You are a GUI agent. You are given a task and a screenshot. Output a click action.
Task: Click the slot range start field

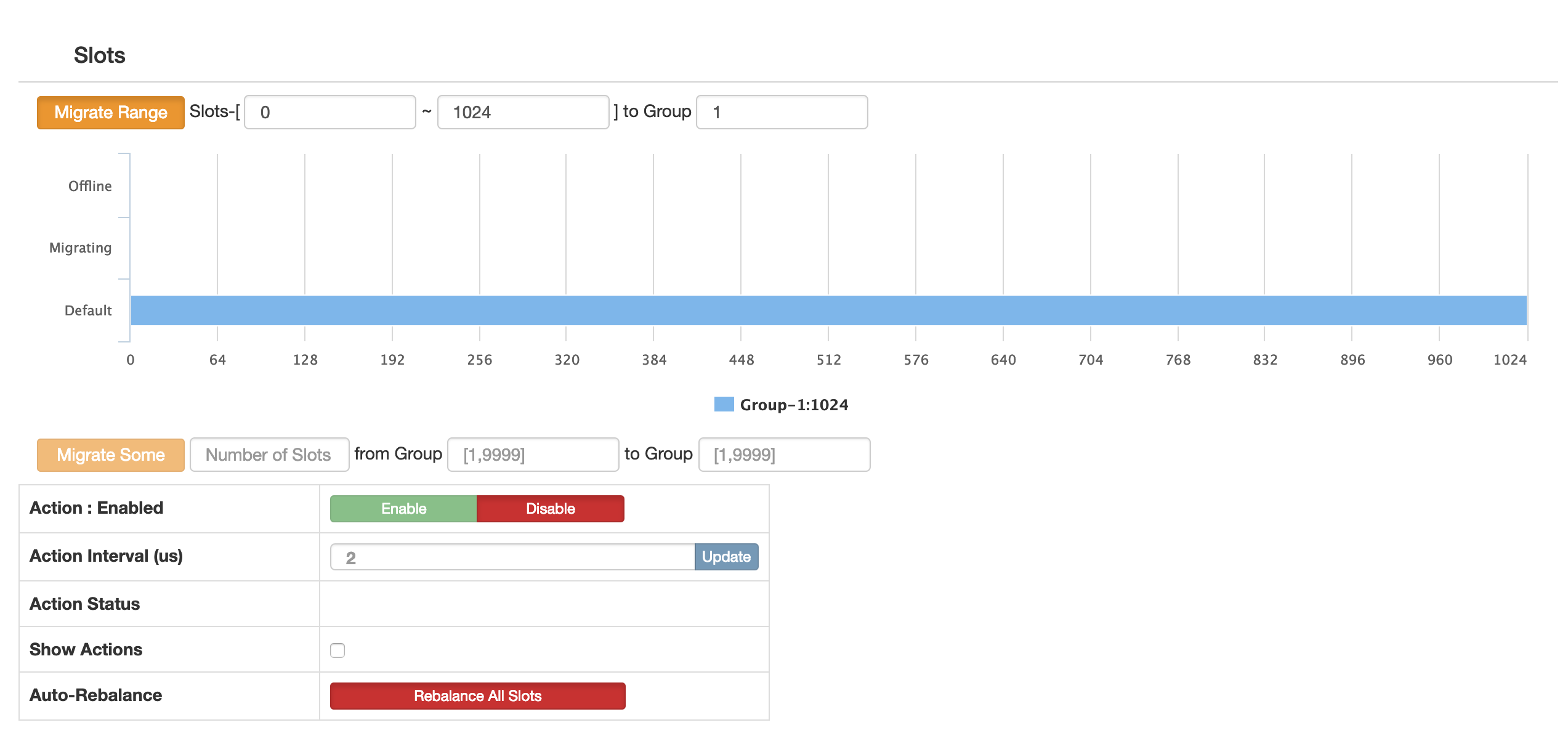(x=330, y=112)
